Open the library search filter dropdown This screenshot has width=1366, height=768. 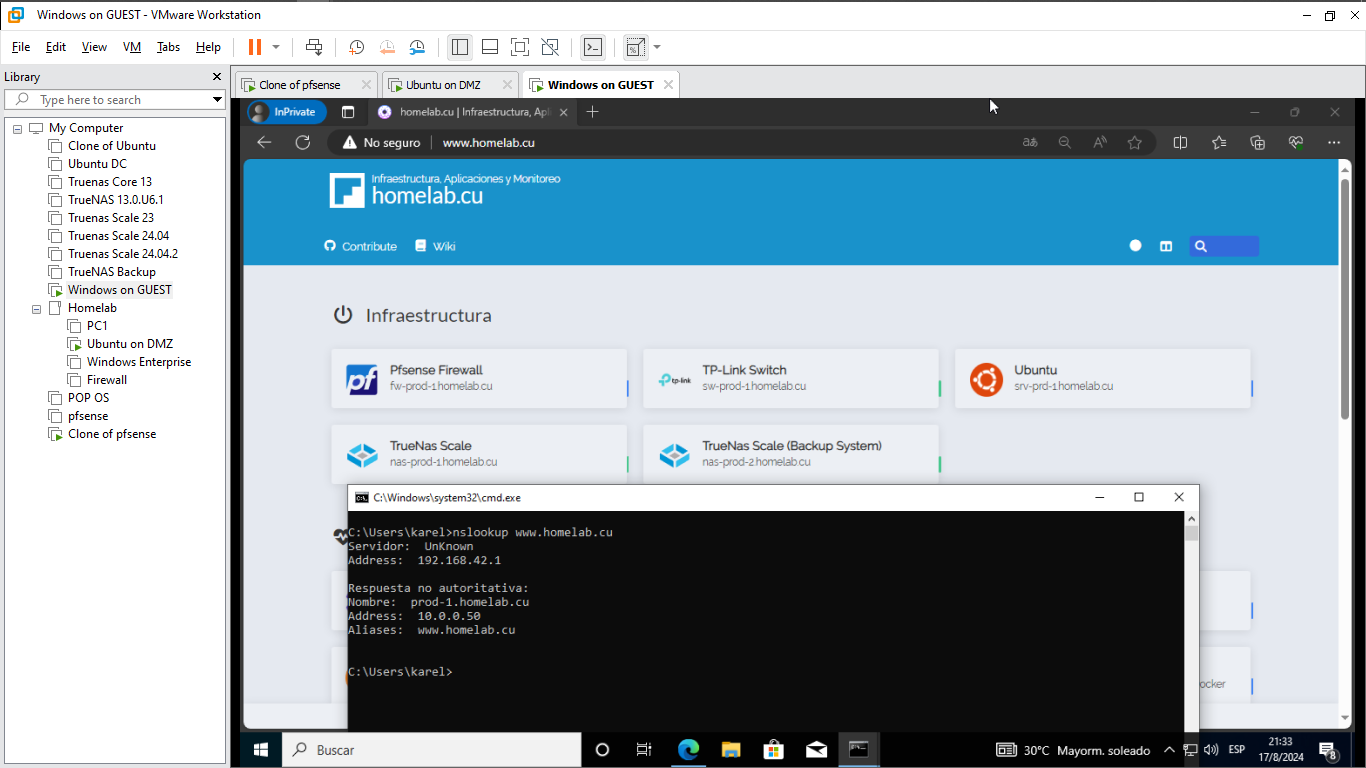pyautogui.click(x=217, y=100)
